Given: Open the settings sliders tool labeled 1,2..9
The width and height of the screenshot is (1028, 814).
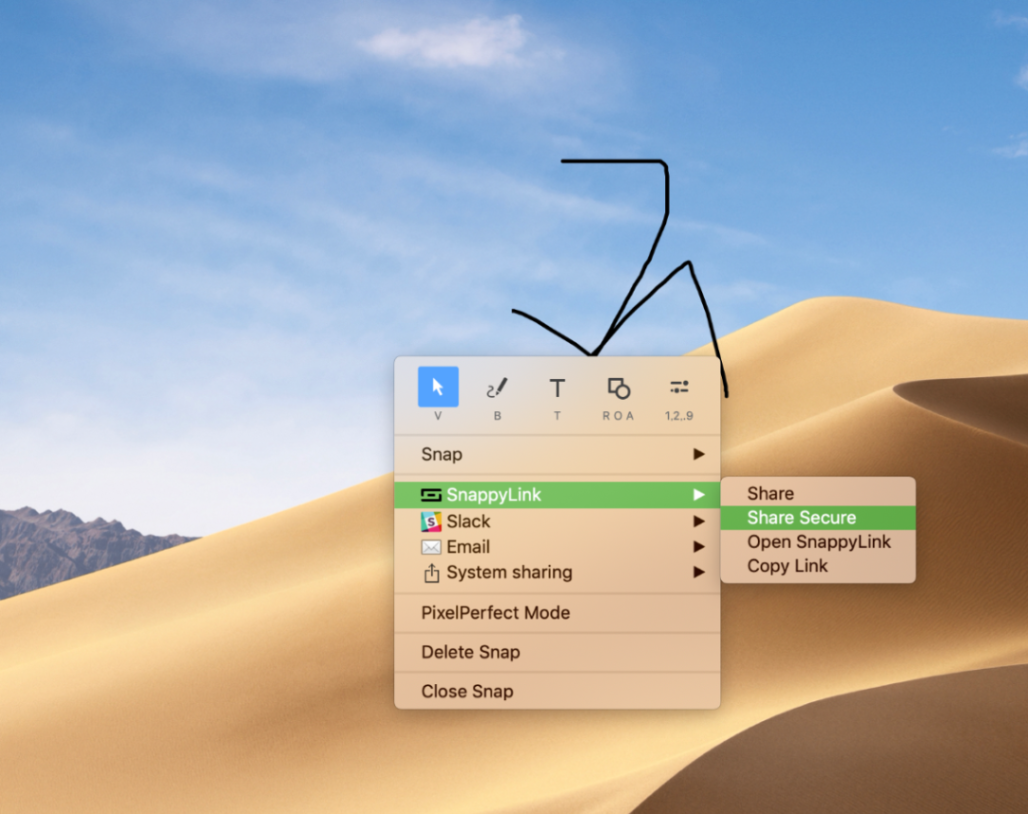Looking at the screenshot, I should 679,387.
